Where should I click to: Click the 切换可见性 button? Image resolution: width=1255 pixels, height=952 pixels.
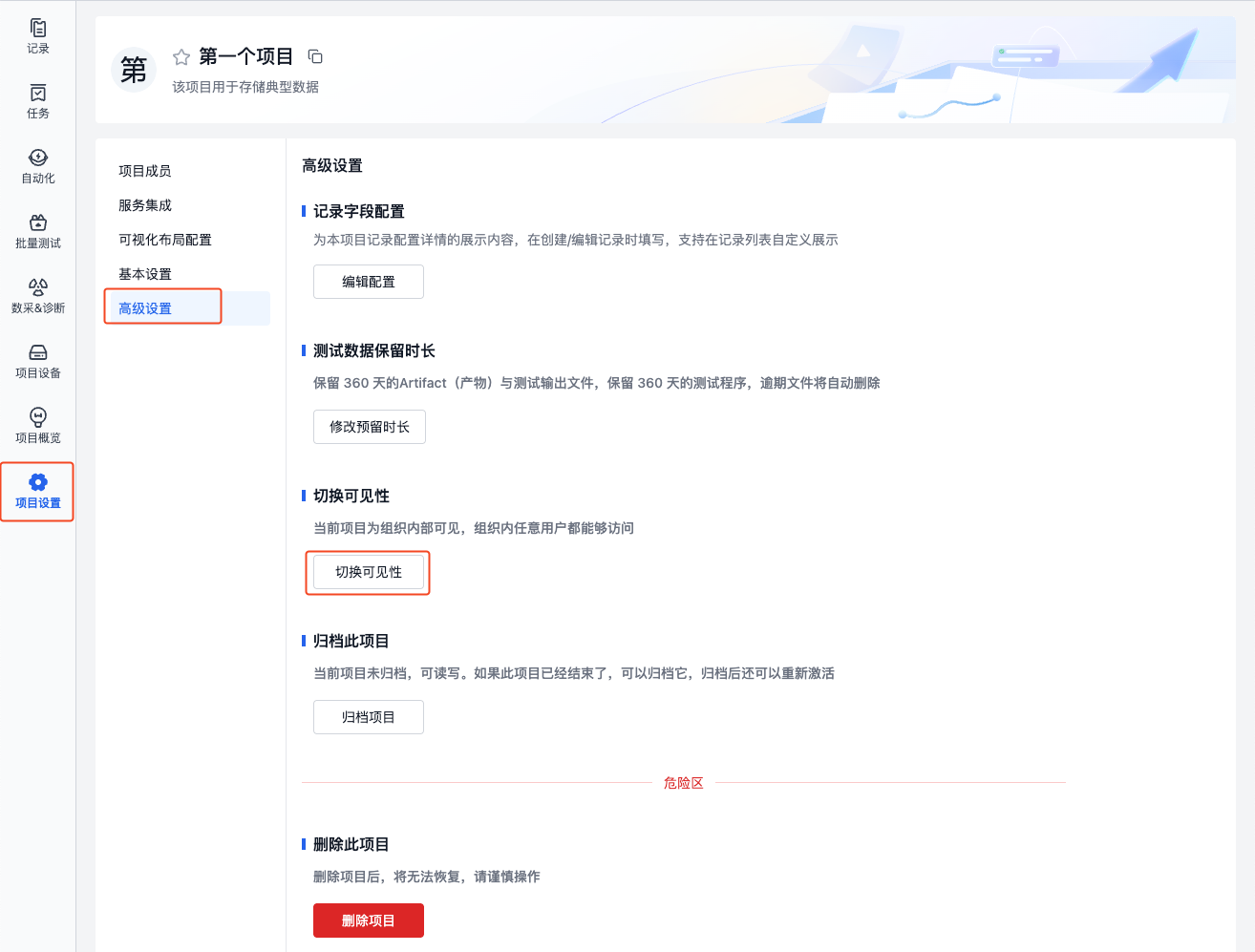[x=369, y=572]
